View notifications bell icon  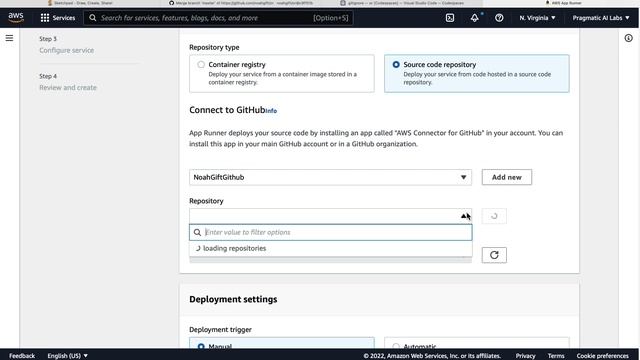(475, 18)
